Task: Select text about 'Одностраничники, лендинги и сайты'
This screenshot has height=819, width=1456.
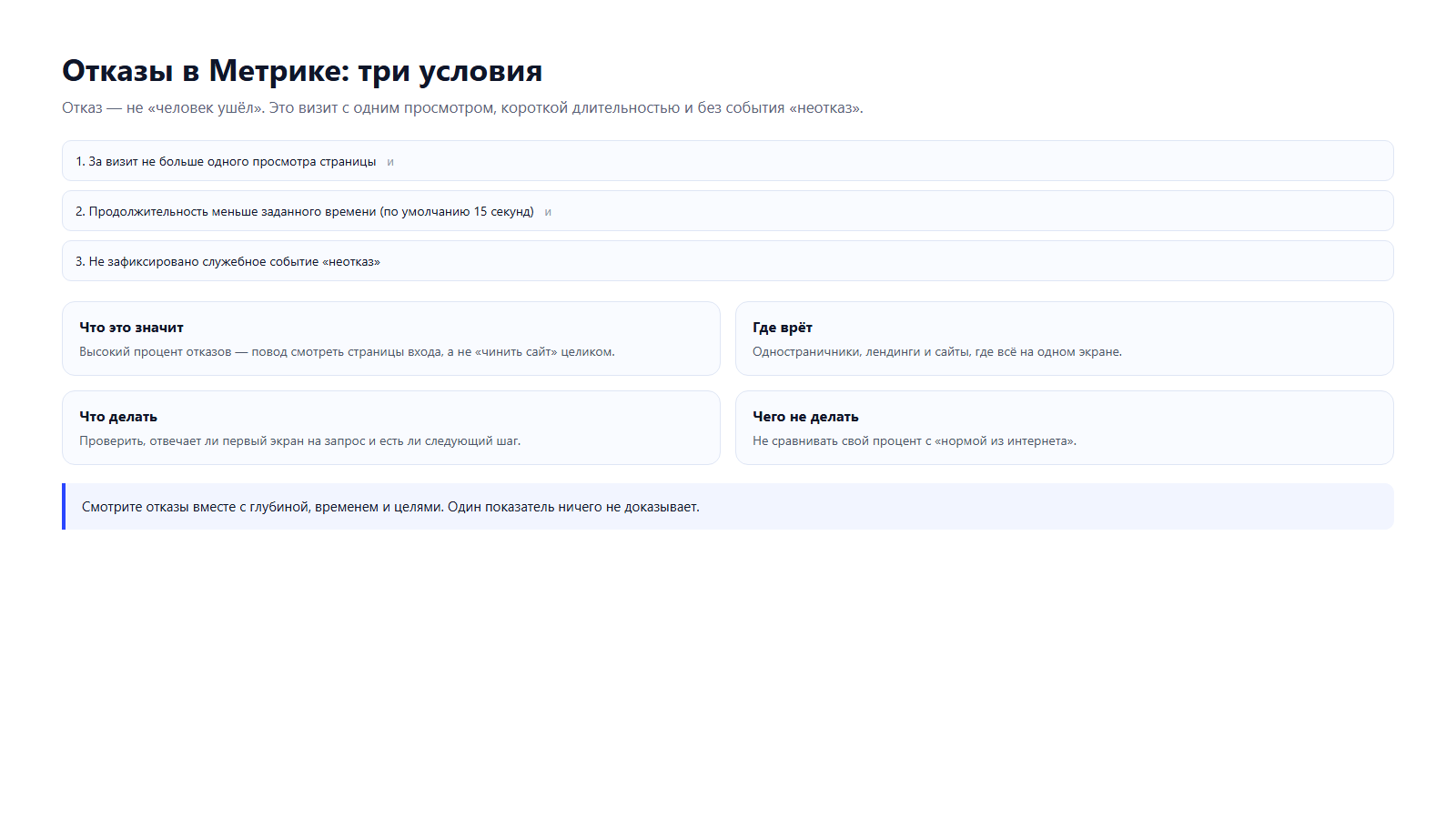Action: click(937, 352)
